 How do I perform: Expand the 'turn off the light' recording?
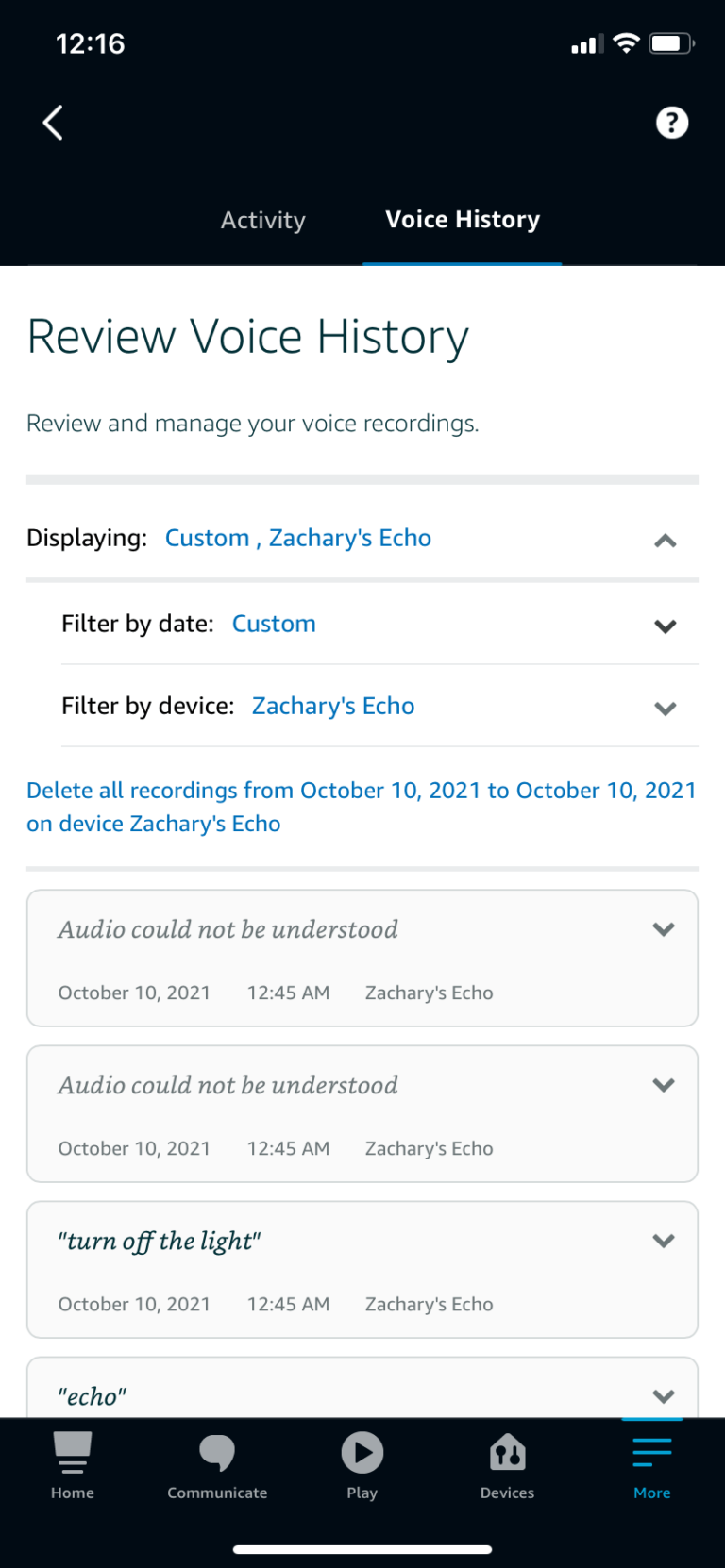point(664,1241)
